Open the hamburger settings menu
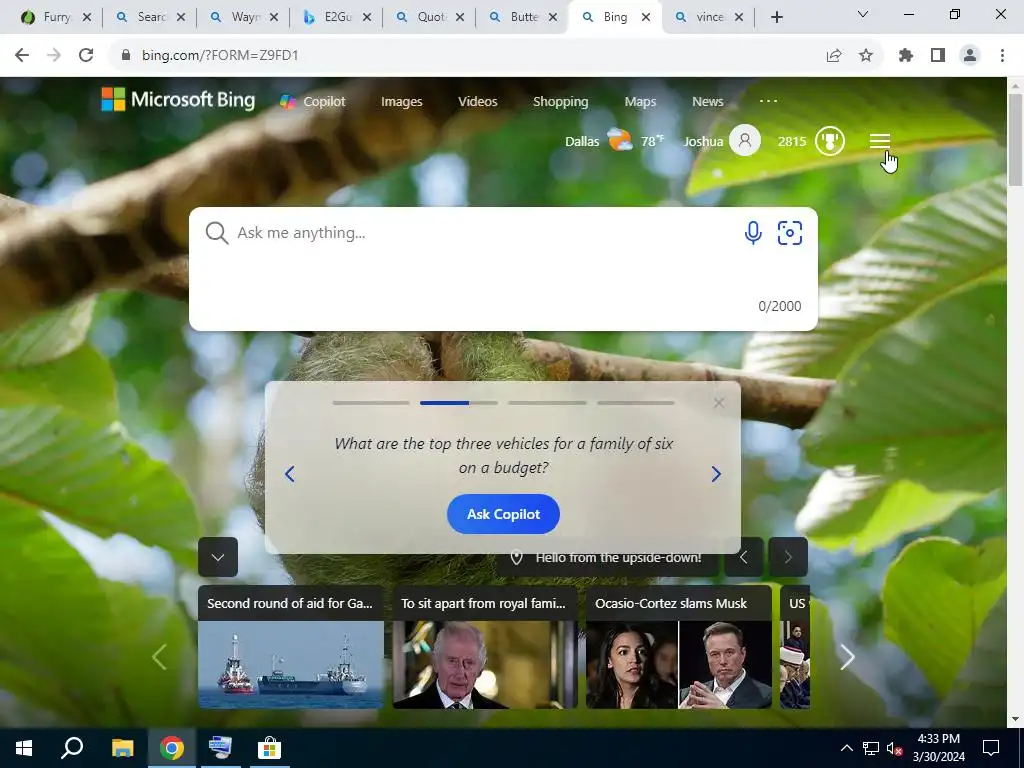 click(x=880, y=141)
